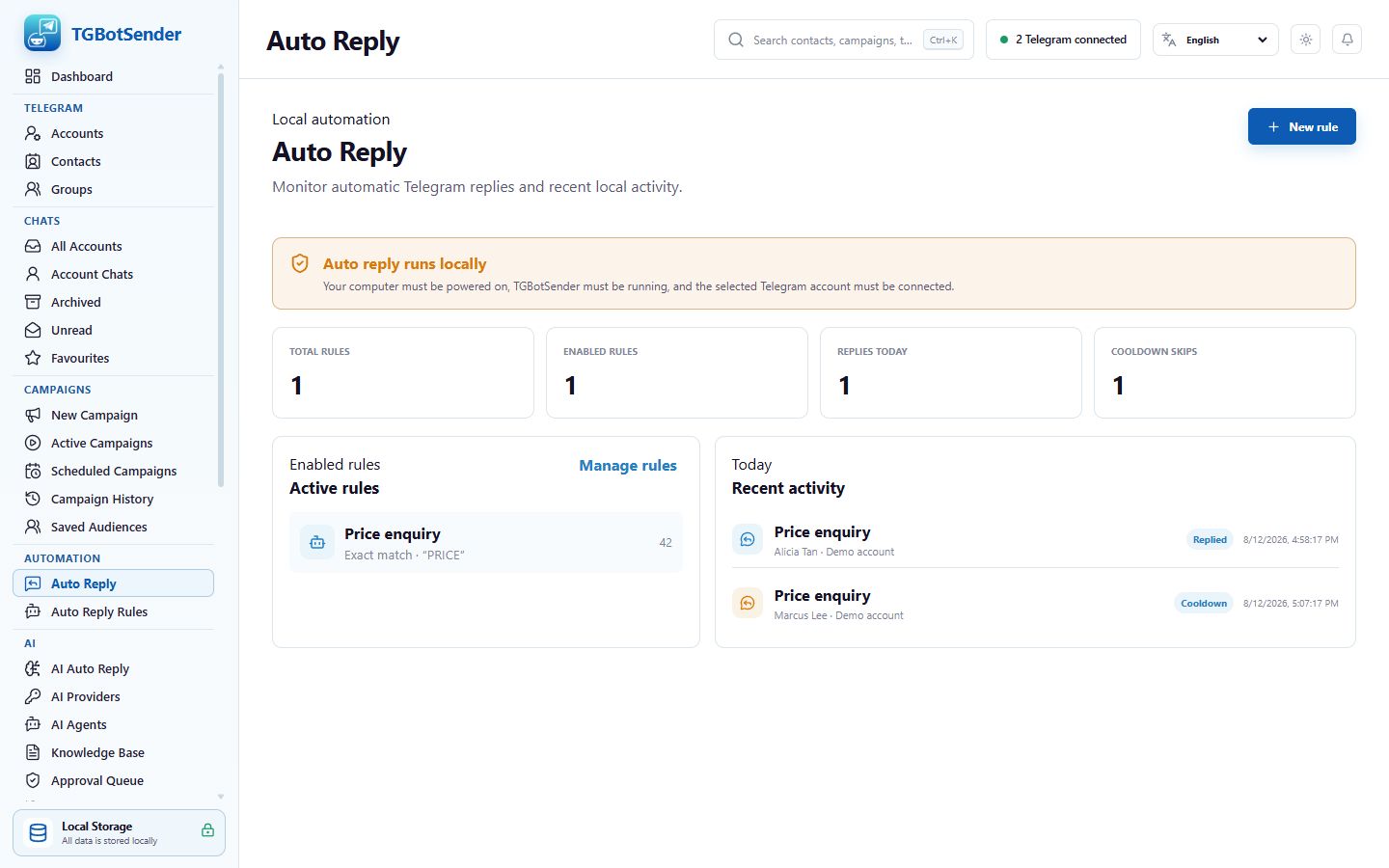The image size is (1389, 868).
Task: Click the Replies Today stat card
Action: (x=951, y=372)
